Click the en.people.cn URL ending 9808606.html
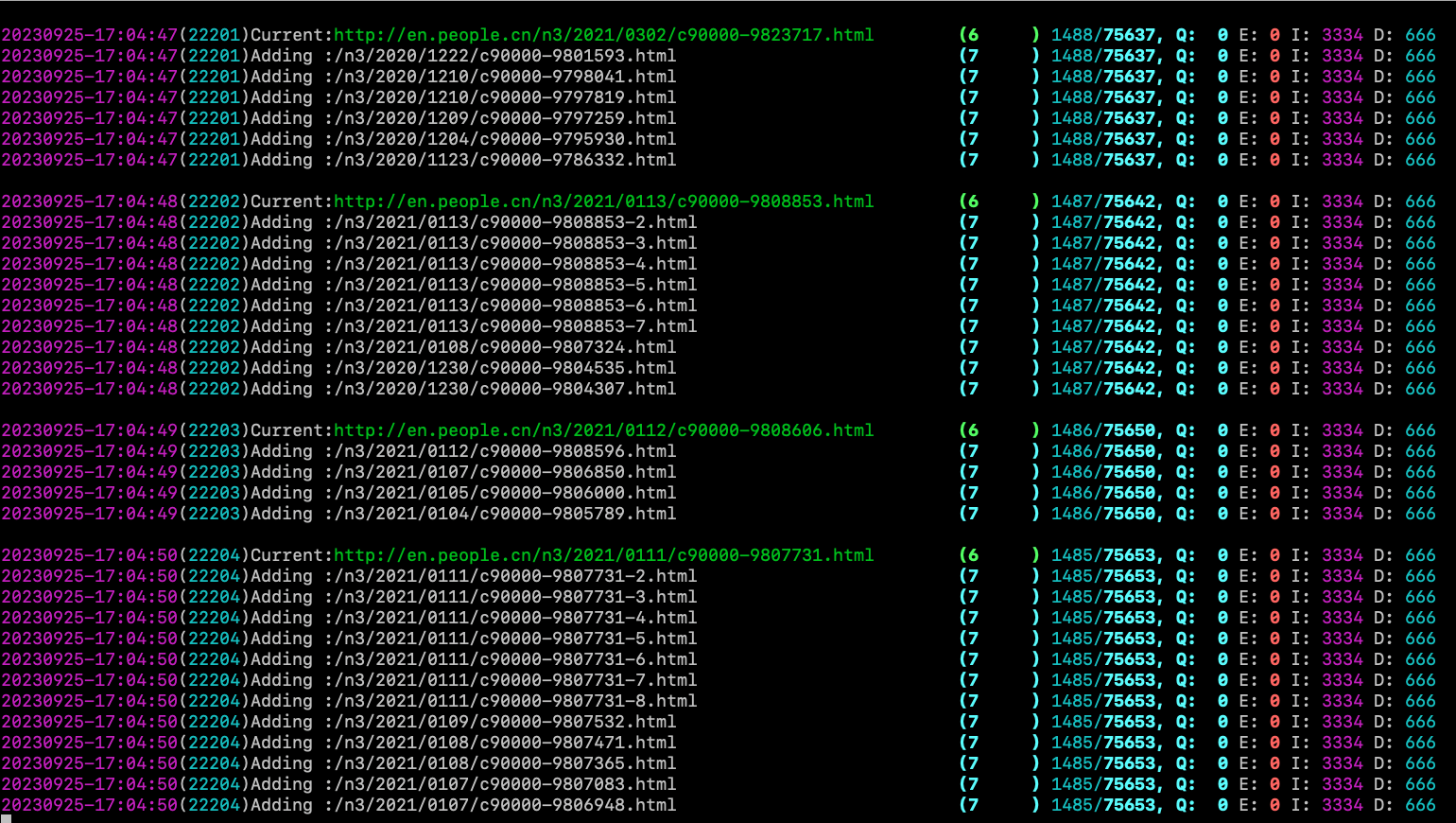 601,429
